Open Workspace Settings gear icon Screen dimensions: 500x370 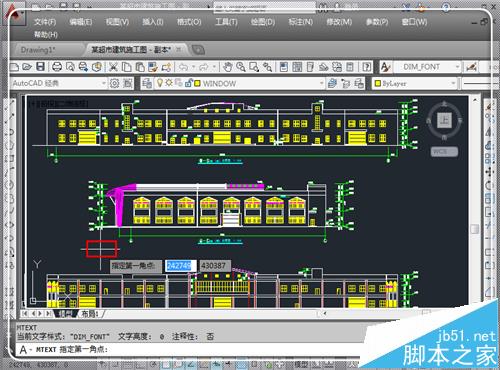[x=114, y=83]
